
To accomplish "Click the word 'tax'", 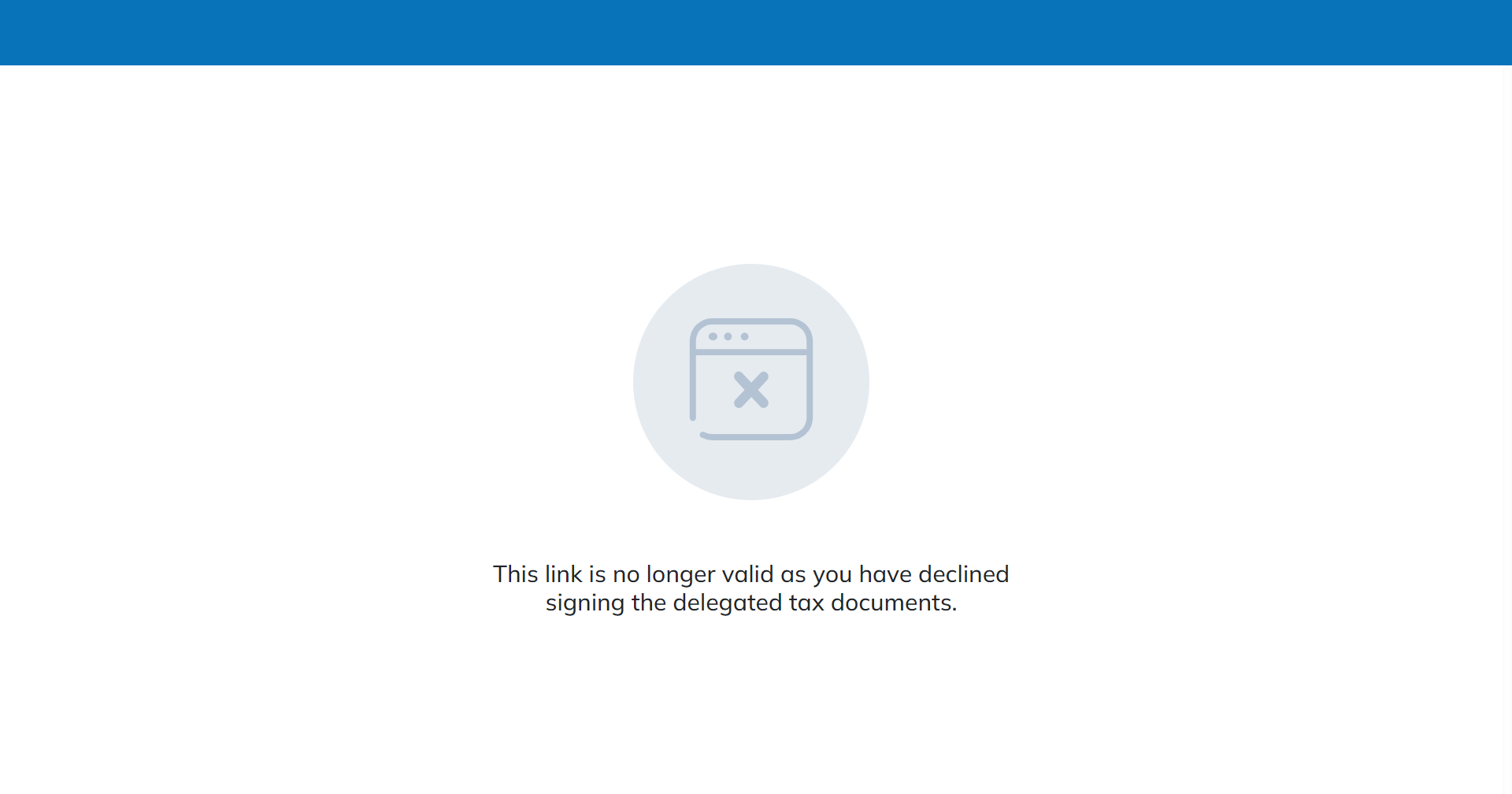I will (x=806, y=604).
